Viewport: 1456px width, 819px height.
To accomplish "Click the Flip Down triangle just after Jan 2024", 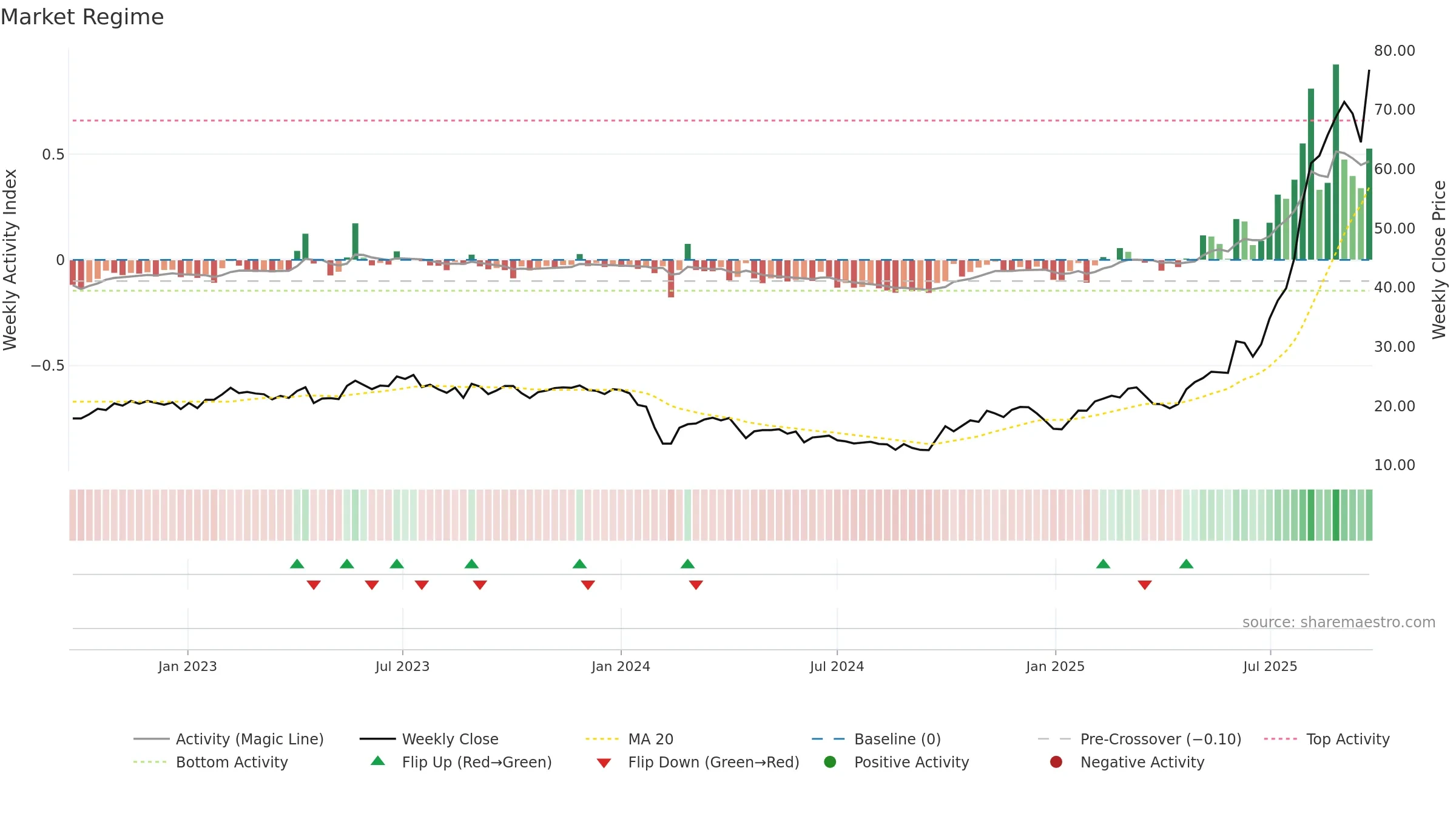I will (696, 585).
